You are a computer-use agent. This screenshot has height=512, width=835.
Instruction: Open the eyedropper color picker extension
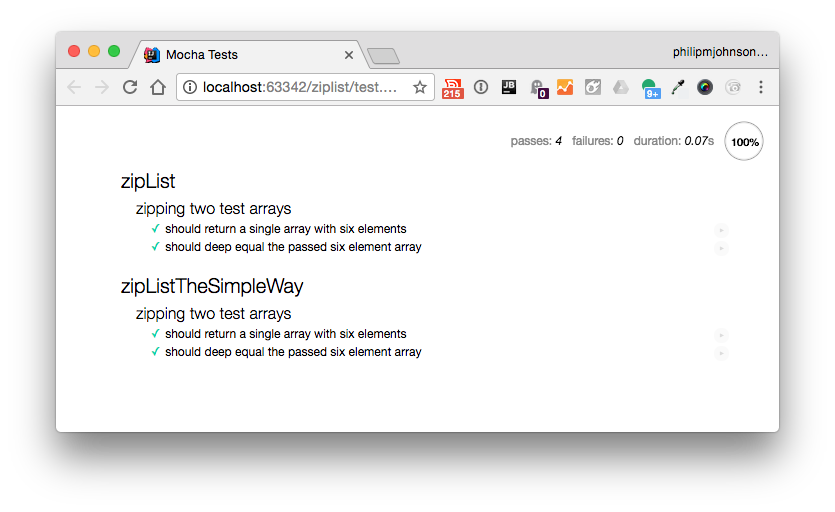point(678,87)
